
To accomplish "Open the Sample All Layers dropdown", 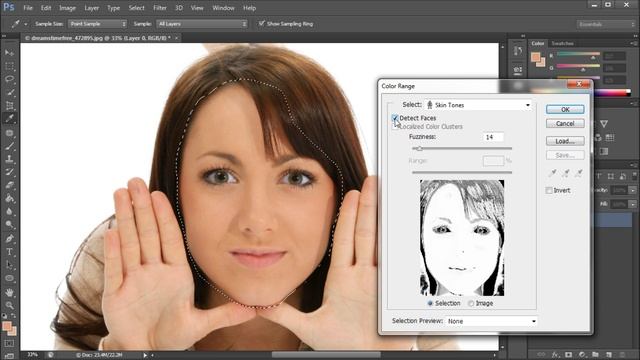I will (x=202, y=24).
